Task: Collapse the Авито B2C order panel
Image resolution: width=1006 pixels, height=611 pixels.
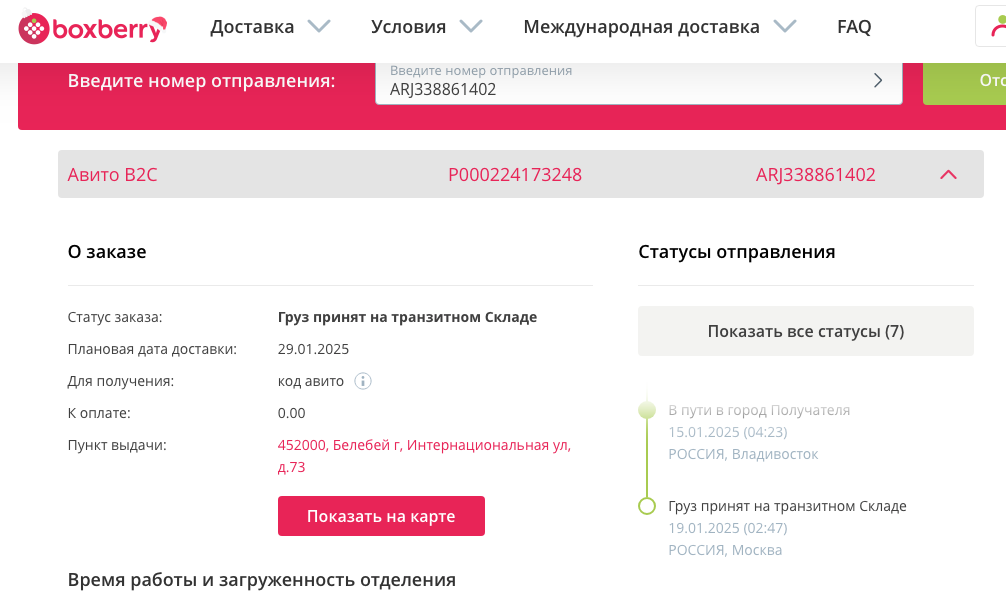Action: tap(949, 175)
